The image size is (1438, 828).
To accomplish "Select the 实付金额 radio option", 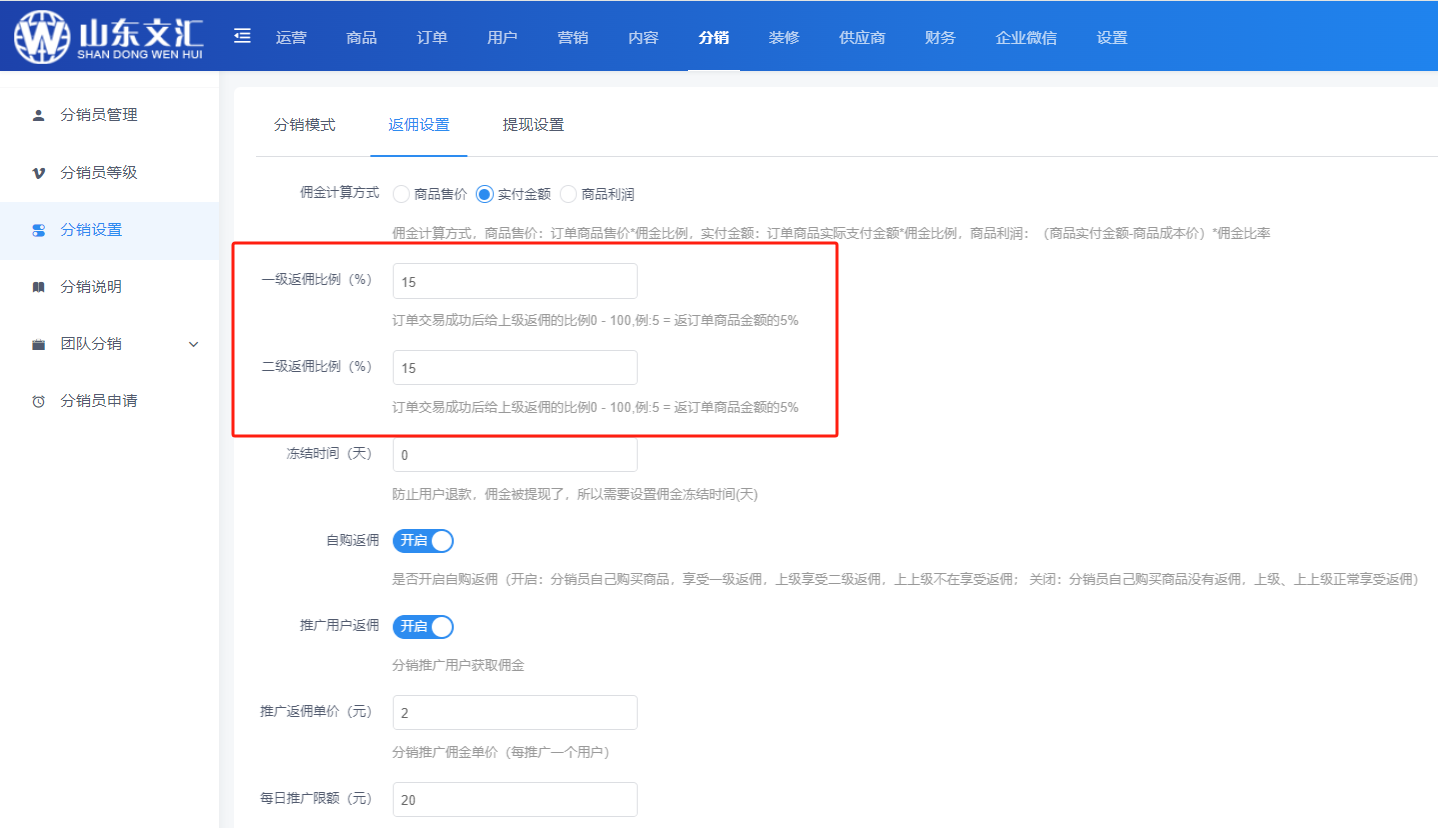I will pyautogui.click(x=485, y=194).
